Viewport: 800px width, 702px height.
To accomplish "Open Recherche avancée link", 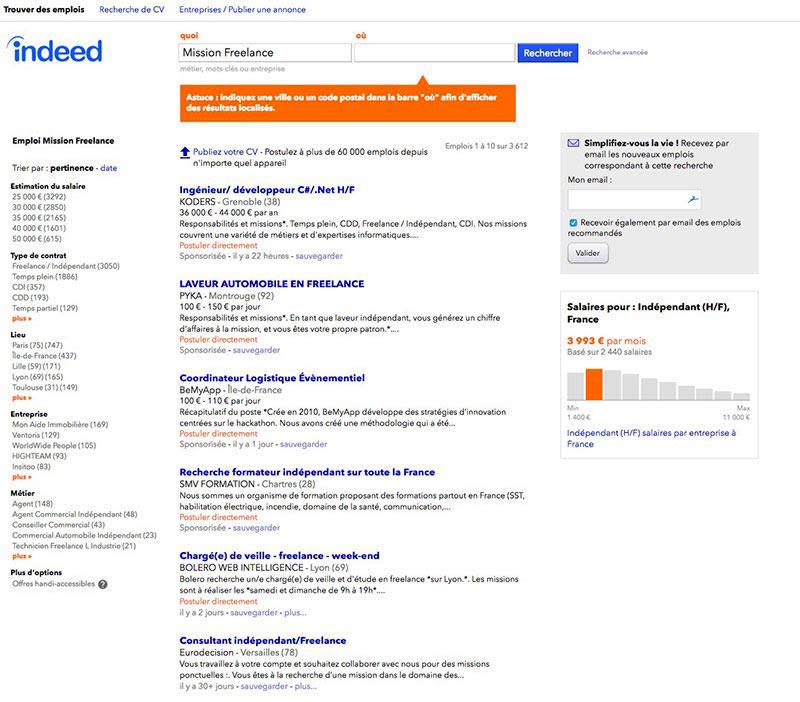I will pos(617,52).
